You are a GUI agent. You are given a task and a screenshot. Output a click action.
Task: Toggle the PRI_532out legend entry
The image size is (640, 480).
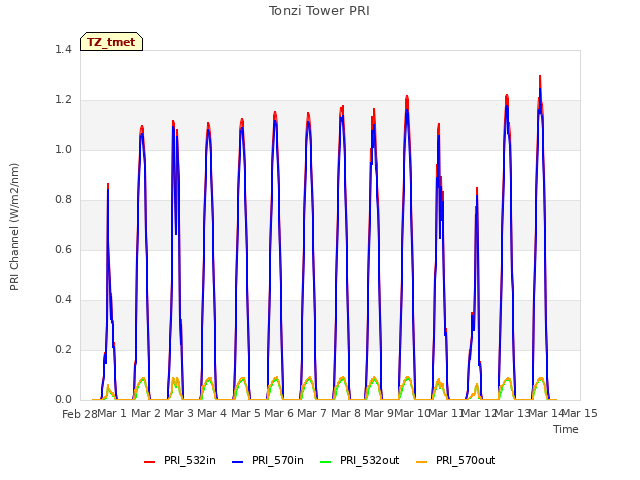click(x=360, y=460)
